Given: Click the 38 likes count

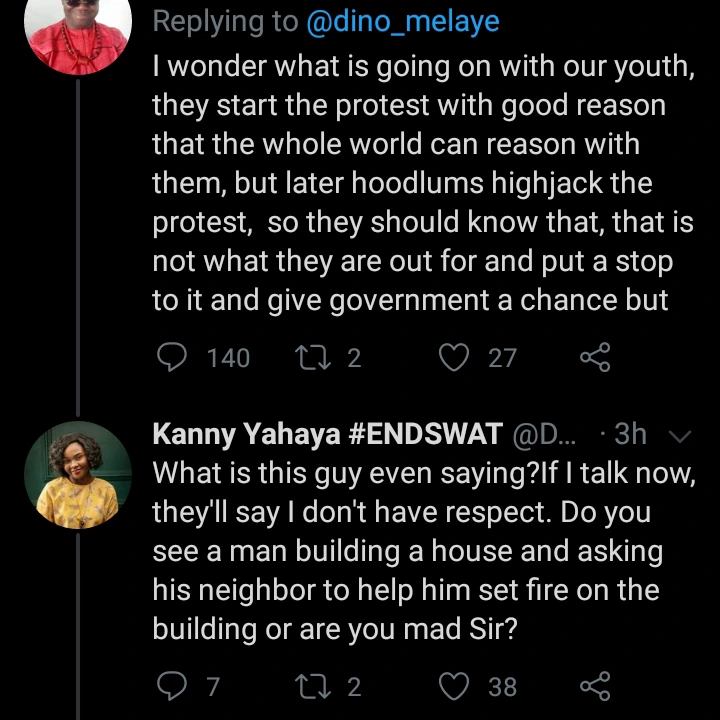Looking at the screenshot, I should [503, 686].
